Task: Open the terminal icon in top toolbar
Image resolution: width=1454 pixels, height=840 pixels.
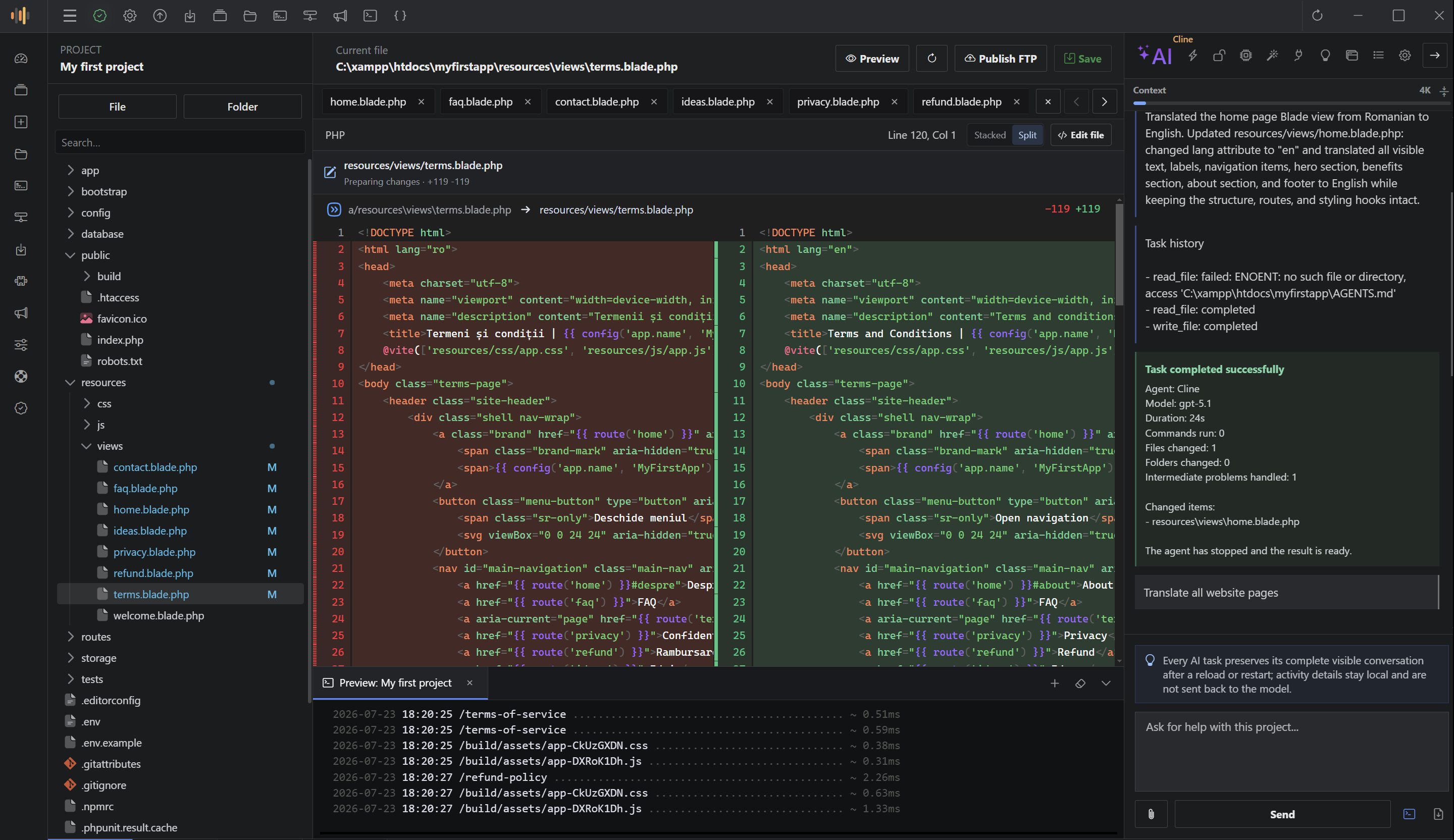Action: tap(370, 16)
